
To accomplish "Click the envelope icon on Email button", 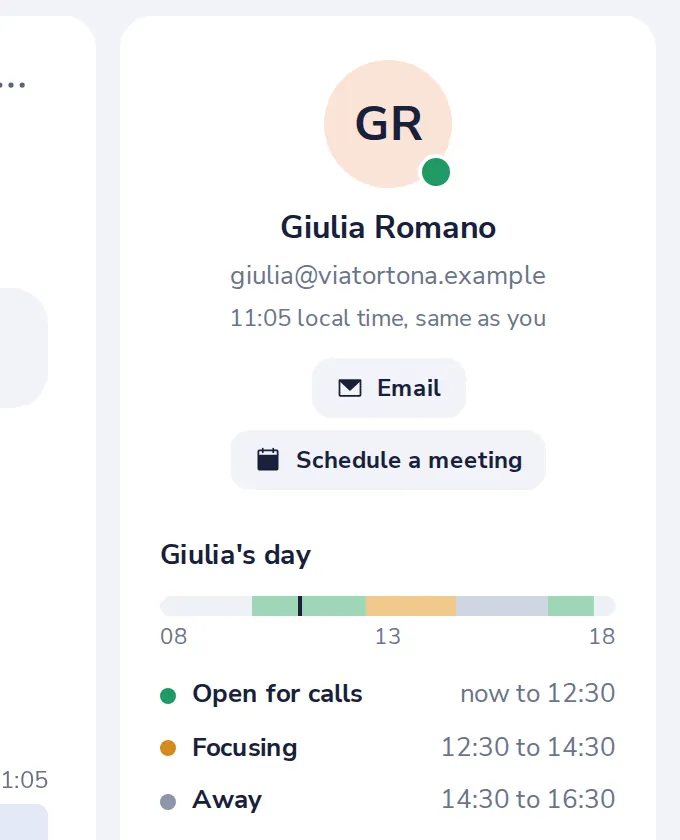I will click(350, 388).
